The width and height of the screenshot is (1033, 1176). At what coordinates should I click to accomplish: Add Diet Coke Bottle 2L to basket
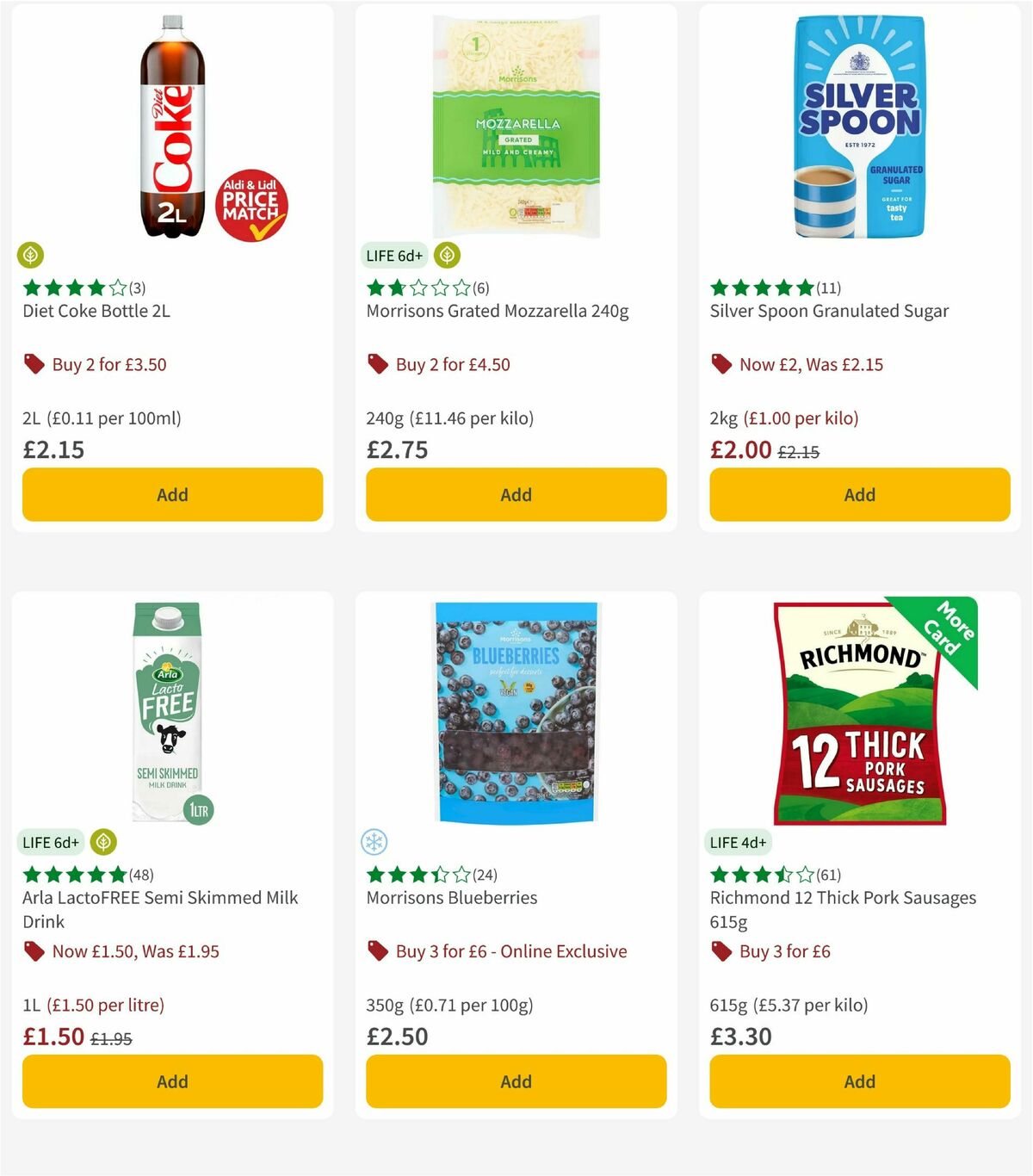[x=172, y=494]
